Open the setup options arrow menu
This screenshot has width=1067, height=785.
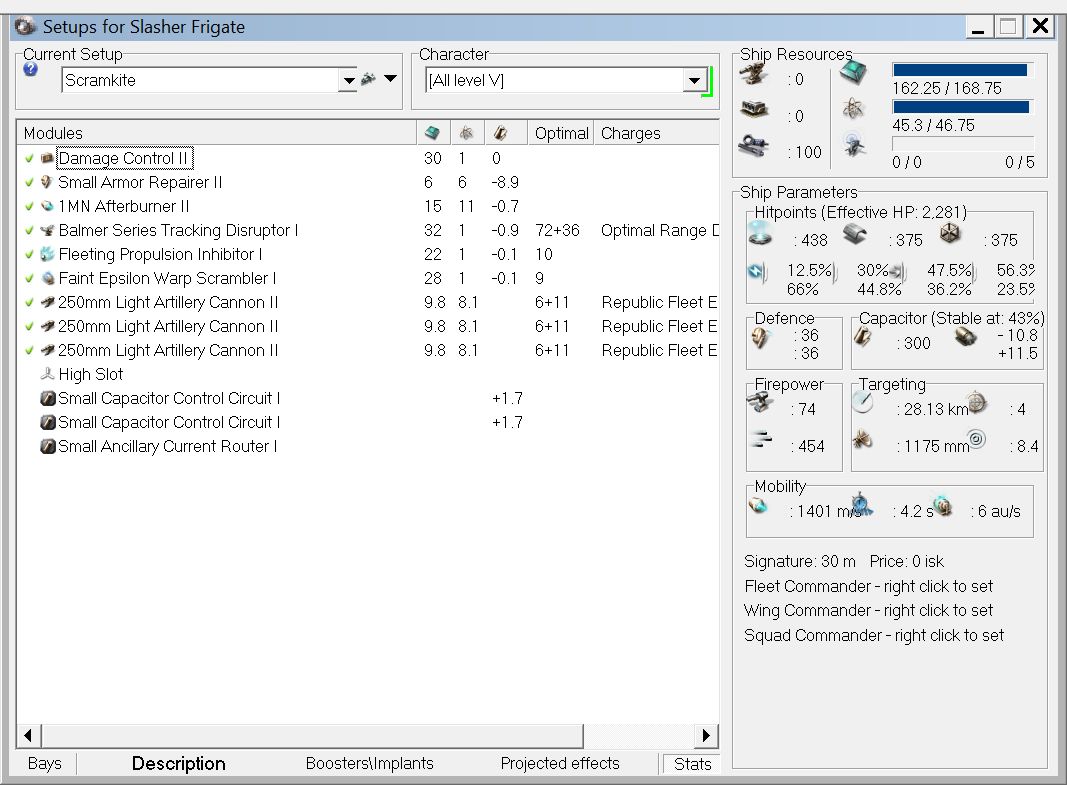[391, 78]
